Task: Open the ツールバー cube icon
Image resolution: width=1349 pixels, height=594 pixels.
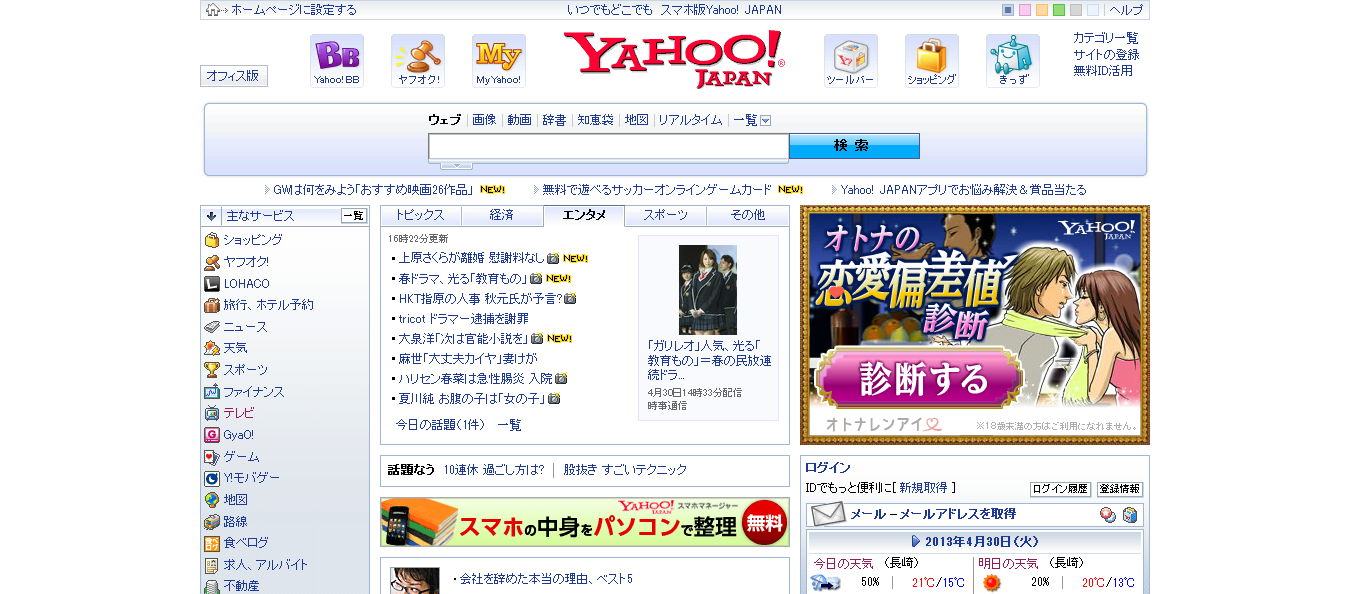Action: 851,60
